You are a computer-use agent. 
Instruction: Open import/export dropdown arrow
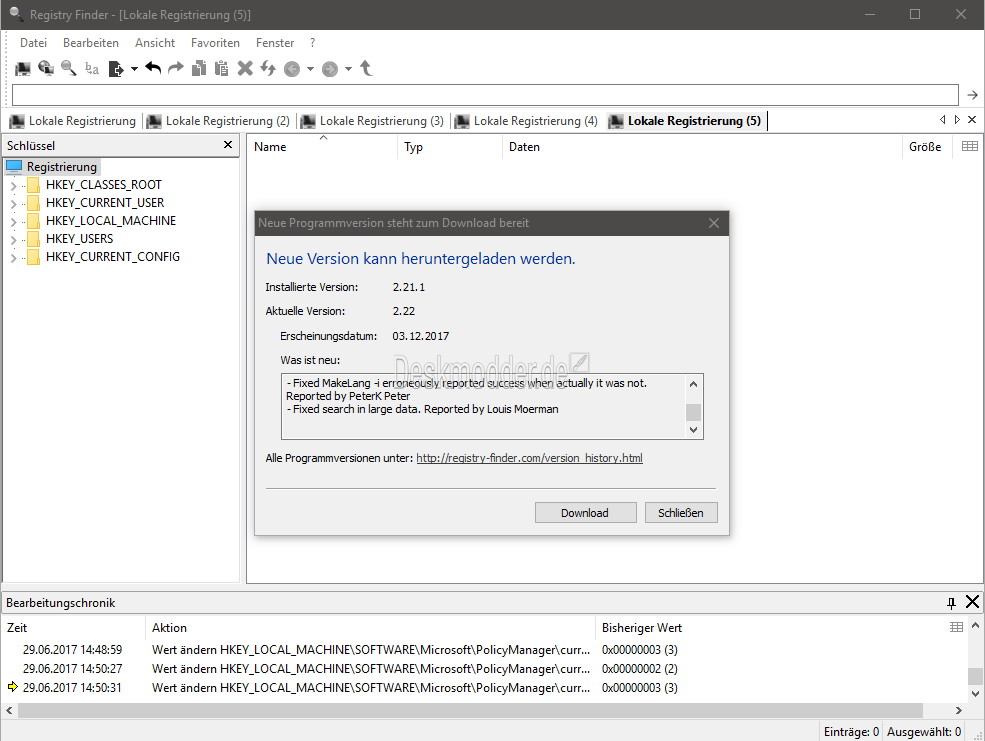134,69
